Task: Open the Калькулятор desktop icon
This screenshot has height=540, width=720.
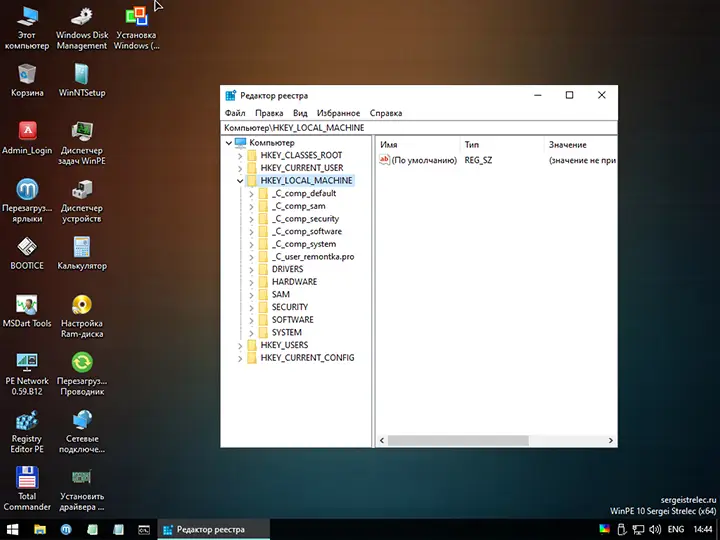Action: 82,253
